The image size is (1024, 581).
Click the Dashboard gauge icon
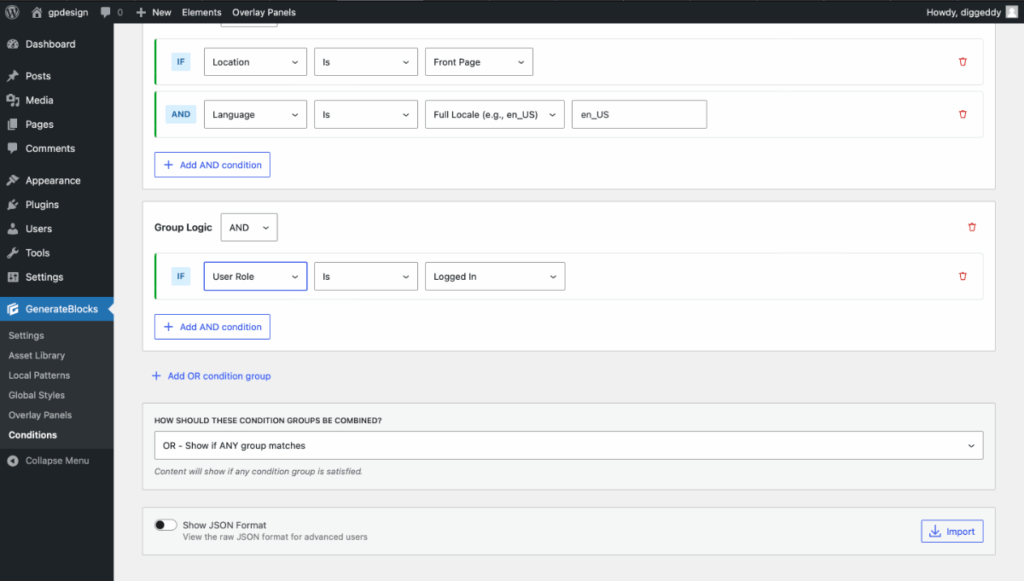click(x=12, y=44)
